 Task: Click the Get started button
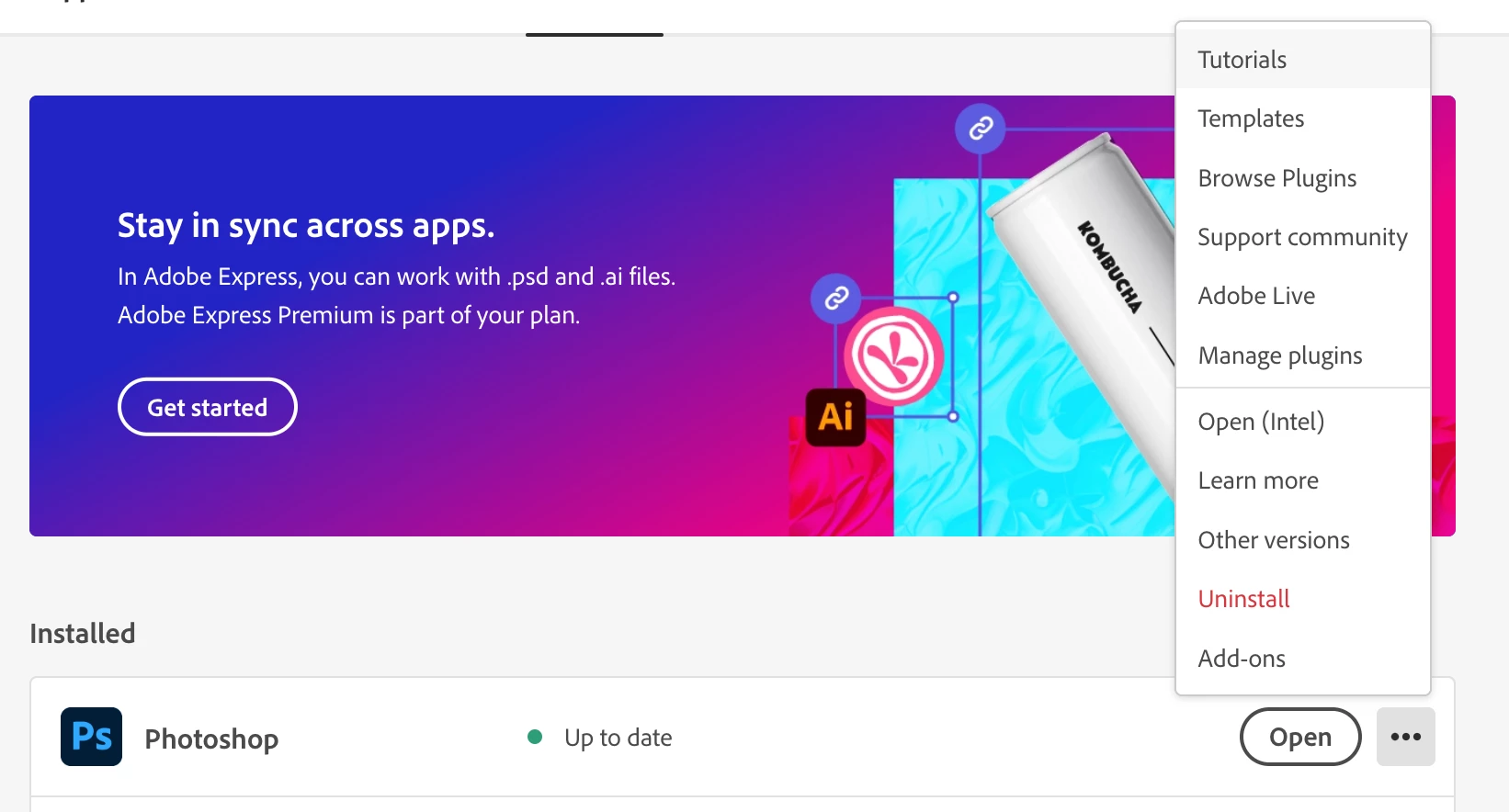coord(208,407)
